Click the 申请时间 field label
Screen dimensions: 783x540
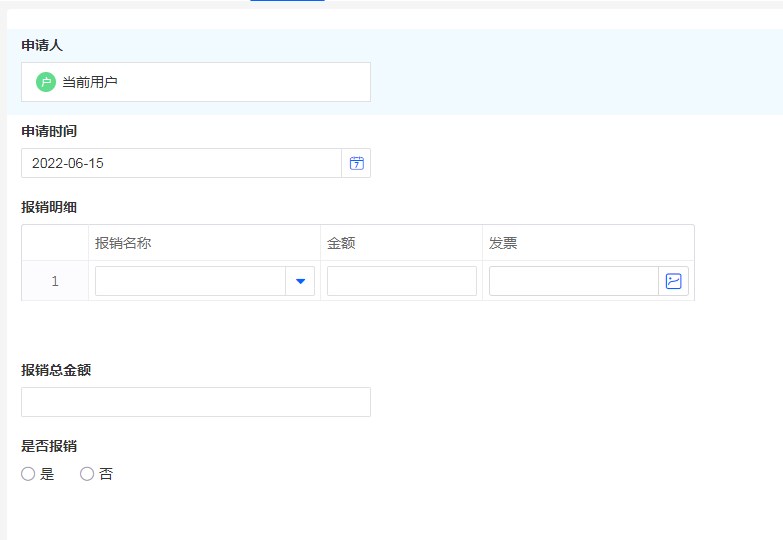[49, 131]
